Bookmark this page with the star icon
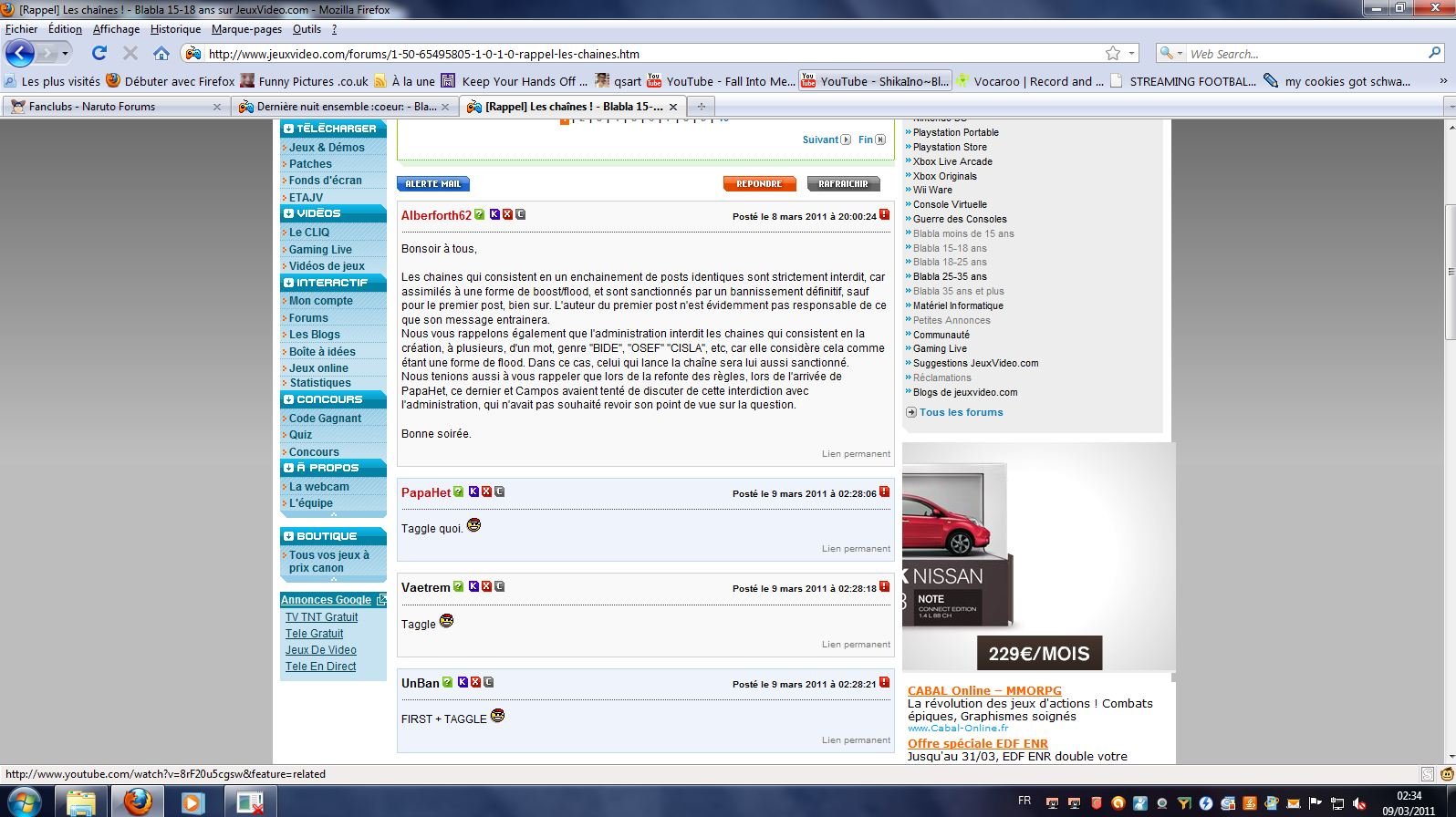 [1113, 54]
